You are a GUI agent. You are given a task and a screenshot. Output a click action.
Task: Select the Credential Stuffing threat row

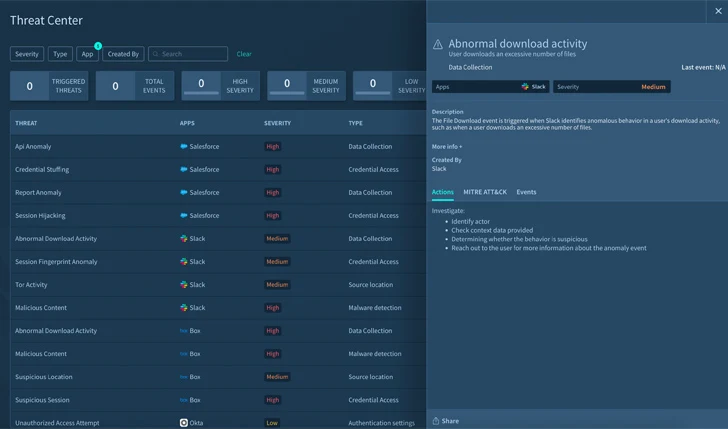(218, 169)
